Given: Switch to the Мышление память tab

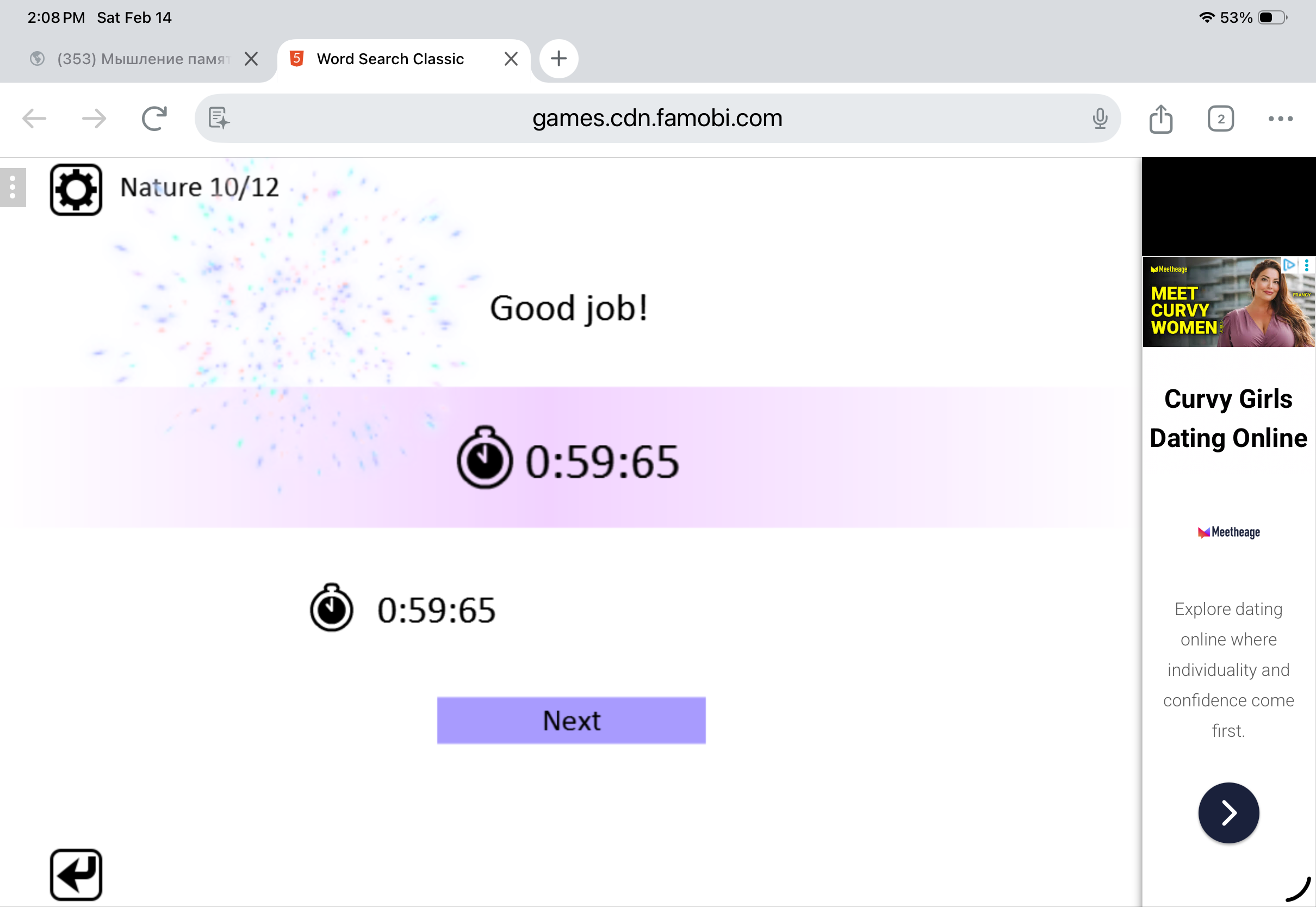Looking at the screenshot, I should (x=142, y=59).
